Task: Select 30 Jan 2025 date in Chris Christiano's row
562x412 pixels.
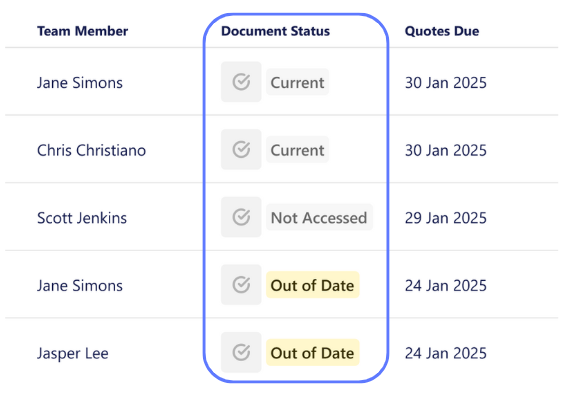Action: 446,150
